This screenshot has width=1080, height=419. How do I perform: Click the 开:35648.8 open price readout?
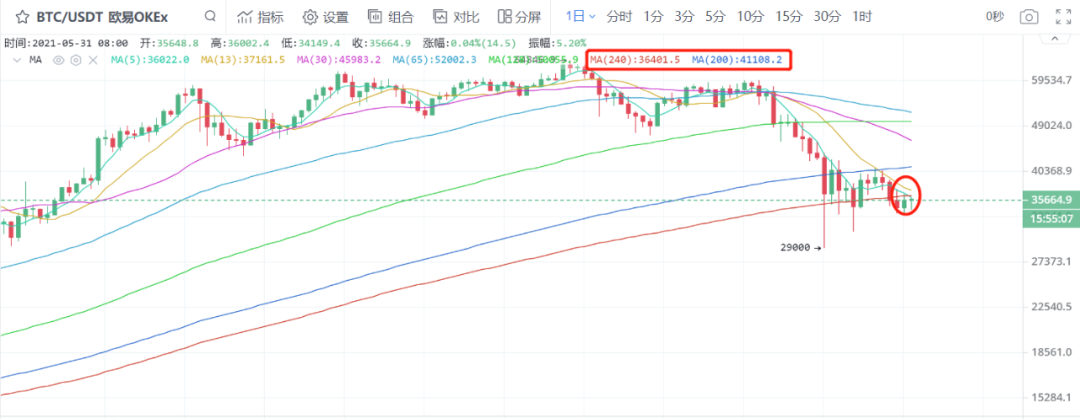(x=169, y=43)
